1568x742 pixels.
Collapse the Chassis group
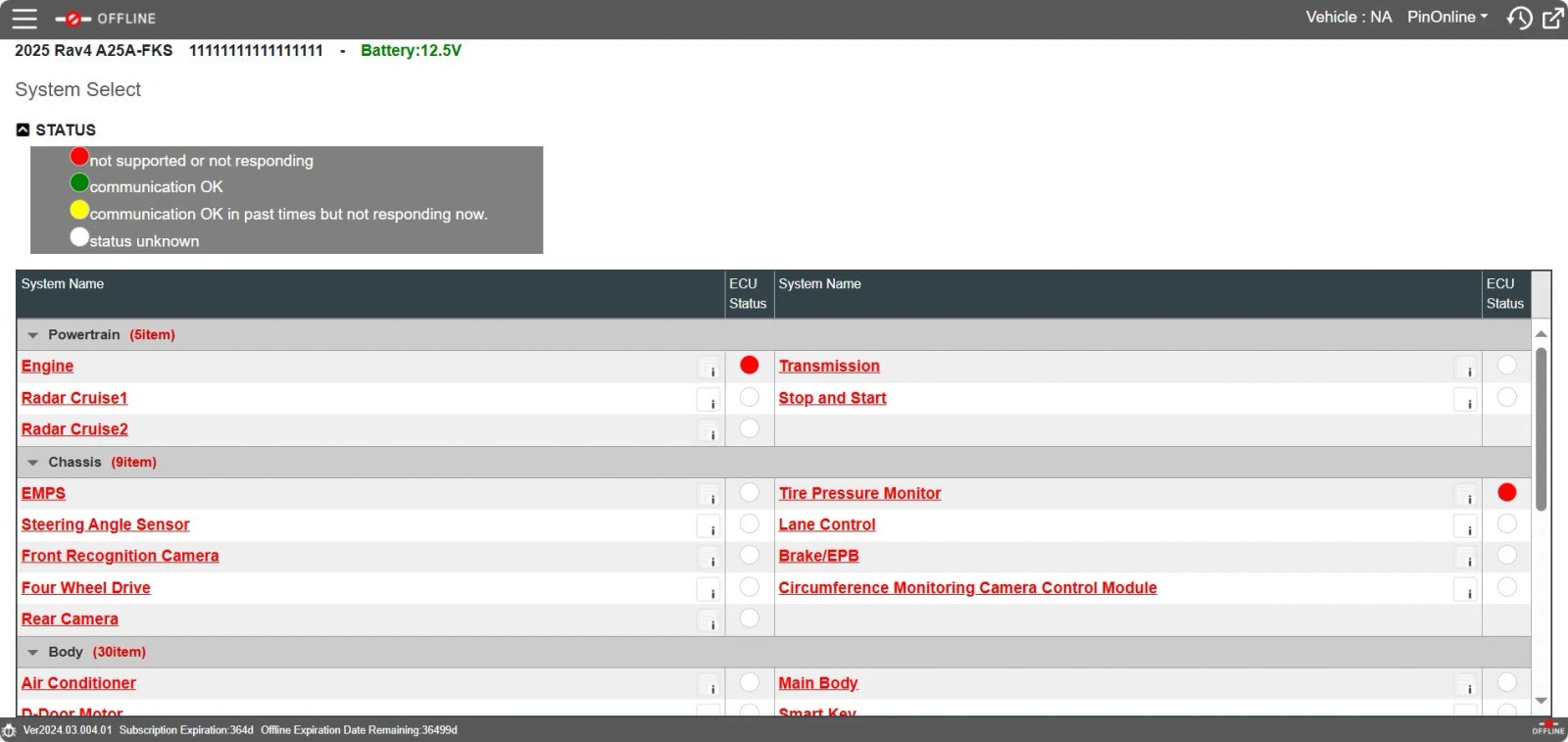(33, 463)
